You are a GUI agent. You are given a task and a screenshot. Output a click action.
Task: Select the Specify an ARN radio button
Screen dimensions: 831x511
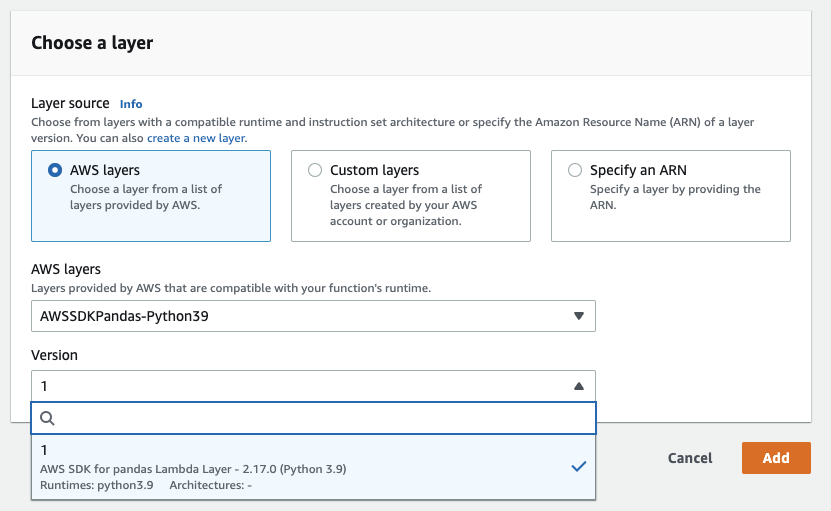pyautogui.click(x=574, y=170)
